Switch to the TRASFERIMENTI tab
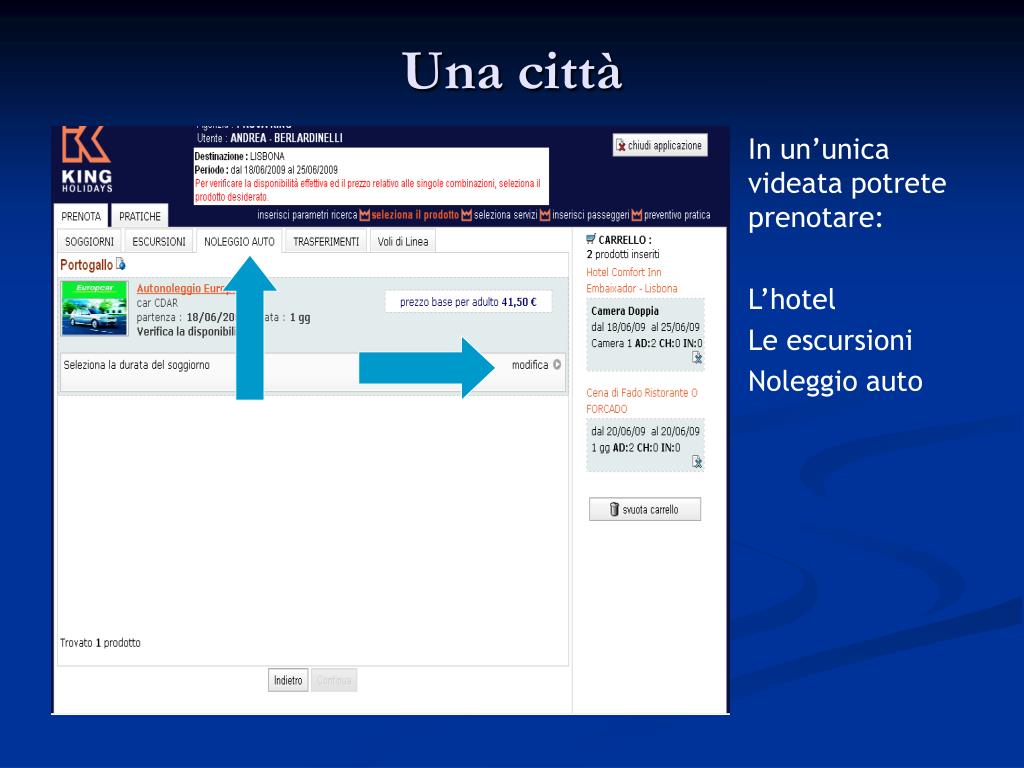The image size is (1024, 768). (326, 242)
